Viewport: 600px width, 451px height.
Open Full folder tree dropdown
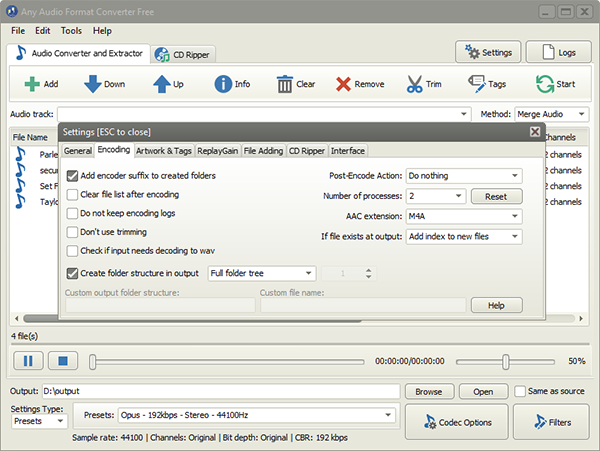pyautogui.click(x=262, y=273)
